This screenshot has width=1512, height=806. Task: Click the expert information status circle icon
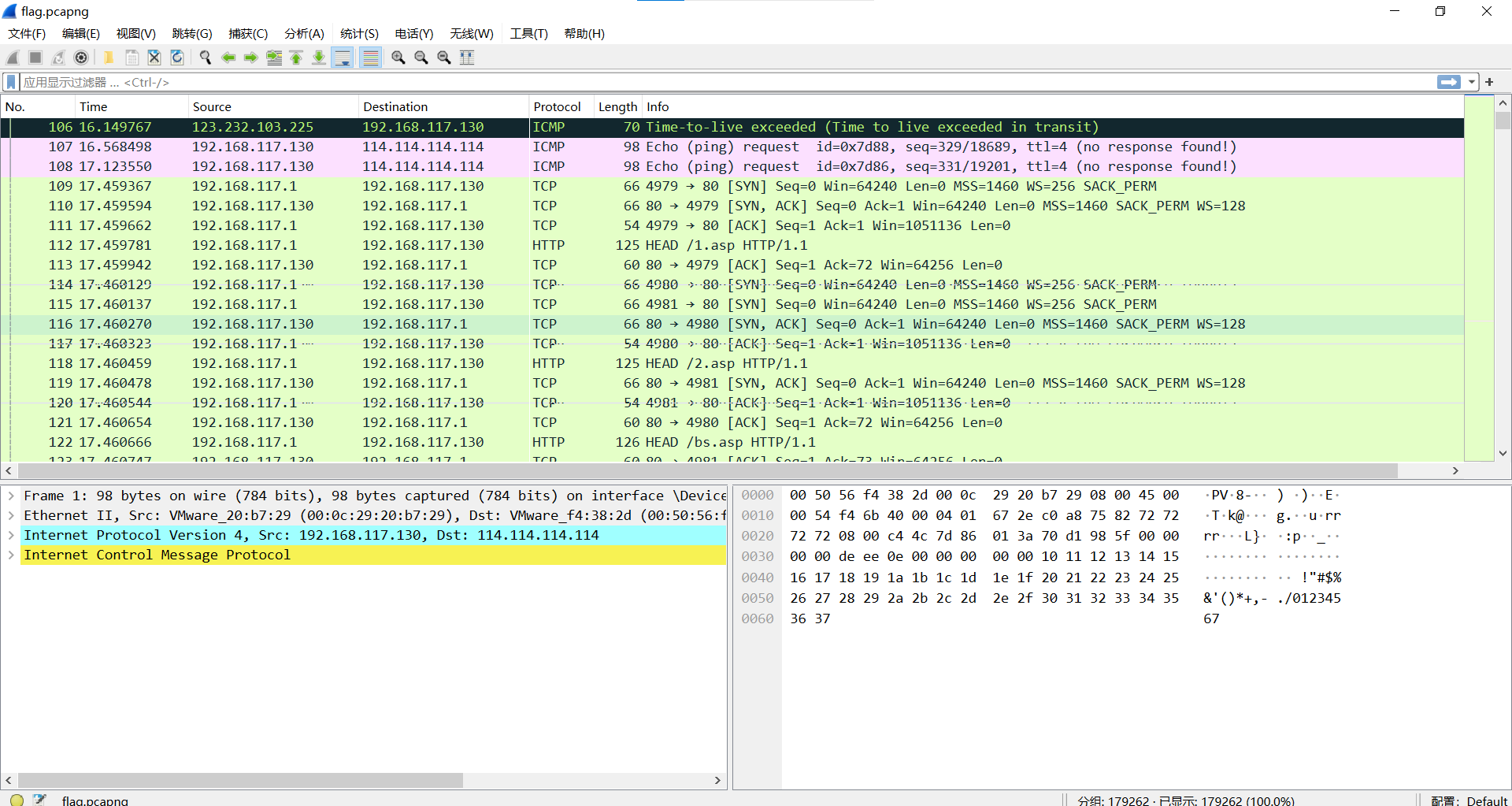click(x=17, y=800)
